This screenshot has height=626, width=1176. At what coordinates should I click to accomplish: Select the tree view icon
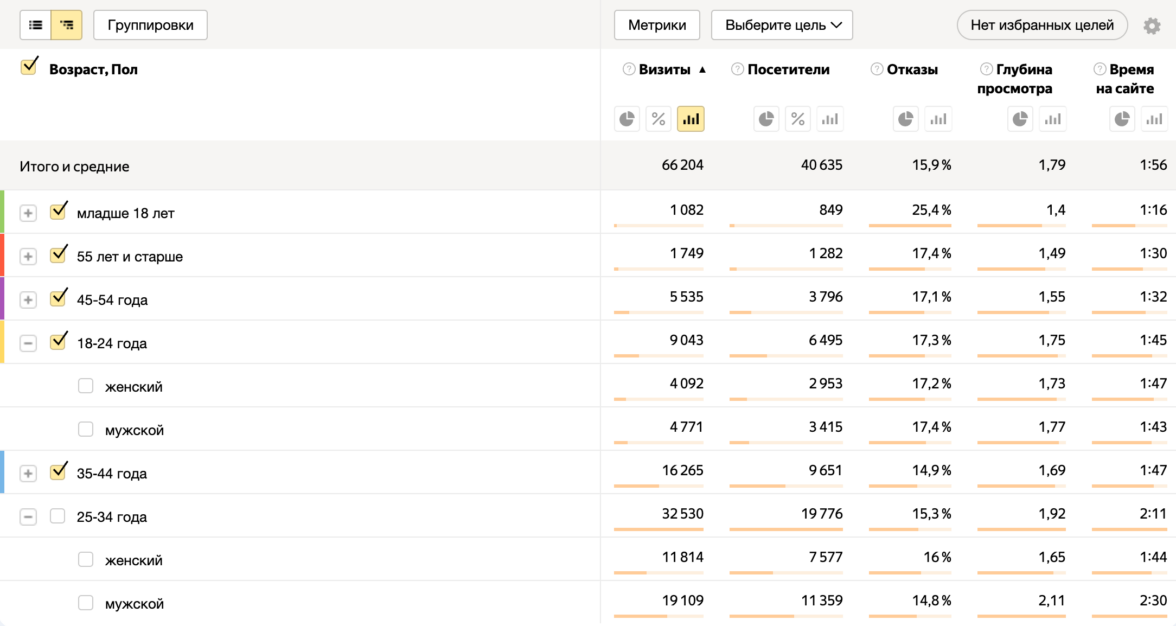click(x=67, y=25)
